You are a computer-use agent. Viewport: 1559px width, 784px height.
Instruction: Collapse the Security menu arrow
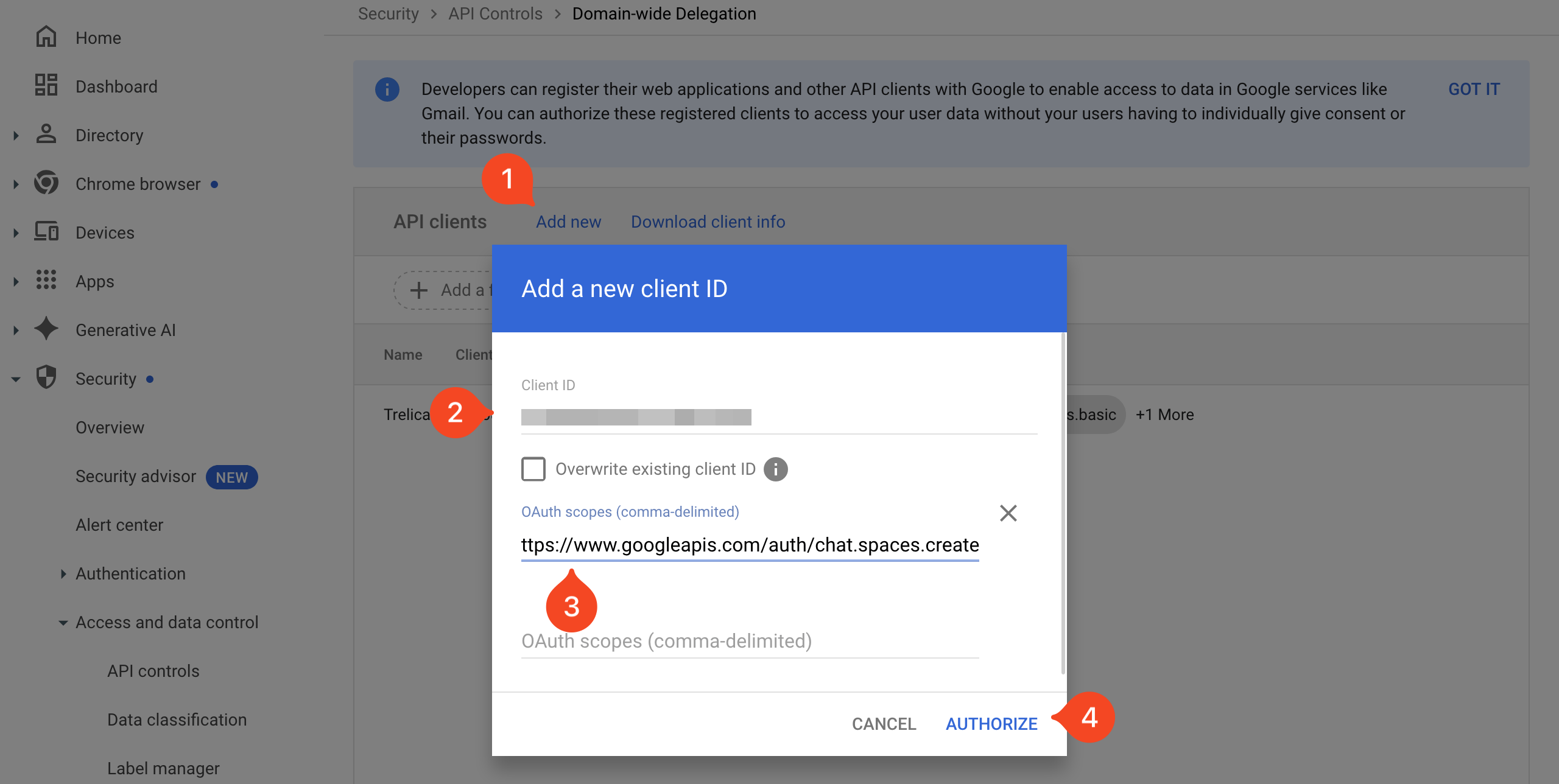point(16,379)
